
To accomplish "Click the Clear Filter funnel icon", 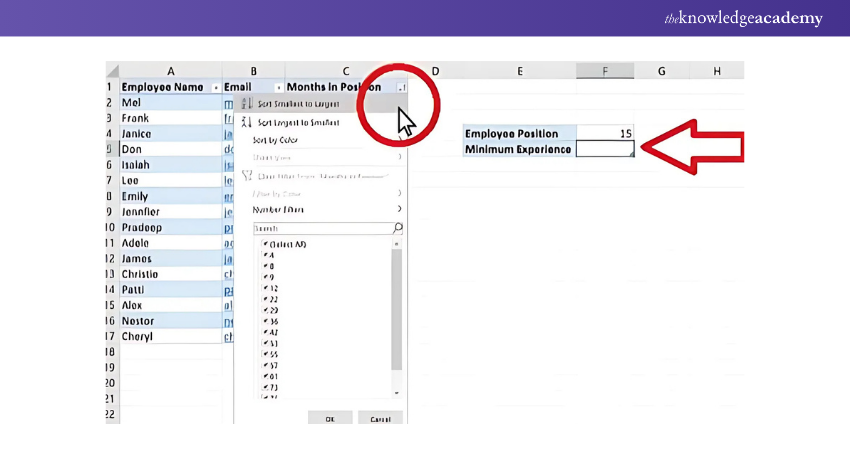I will 247,175.
